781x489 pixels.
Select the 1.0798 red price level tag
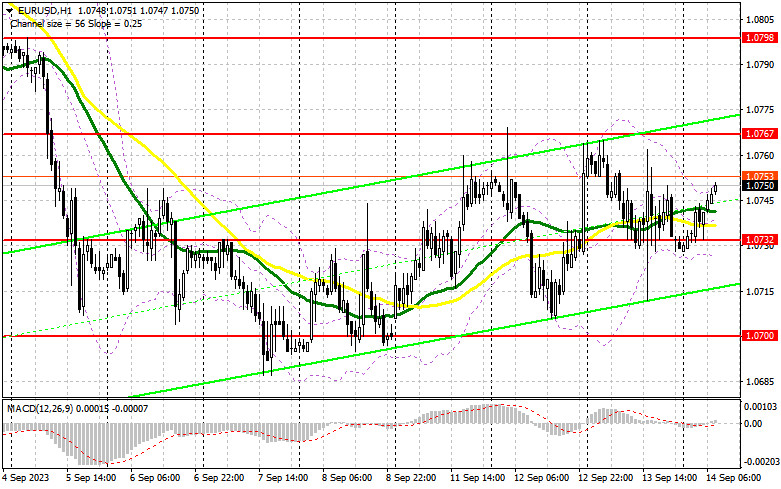coord(760,38)
